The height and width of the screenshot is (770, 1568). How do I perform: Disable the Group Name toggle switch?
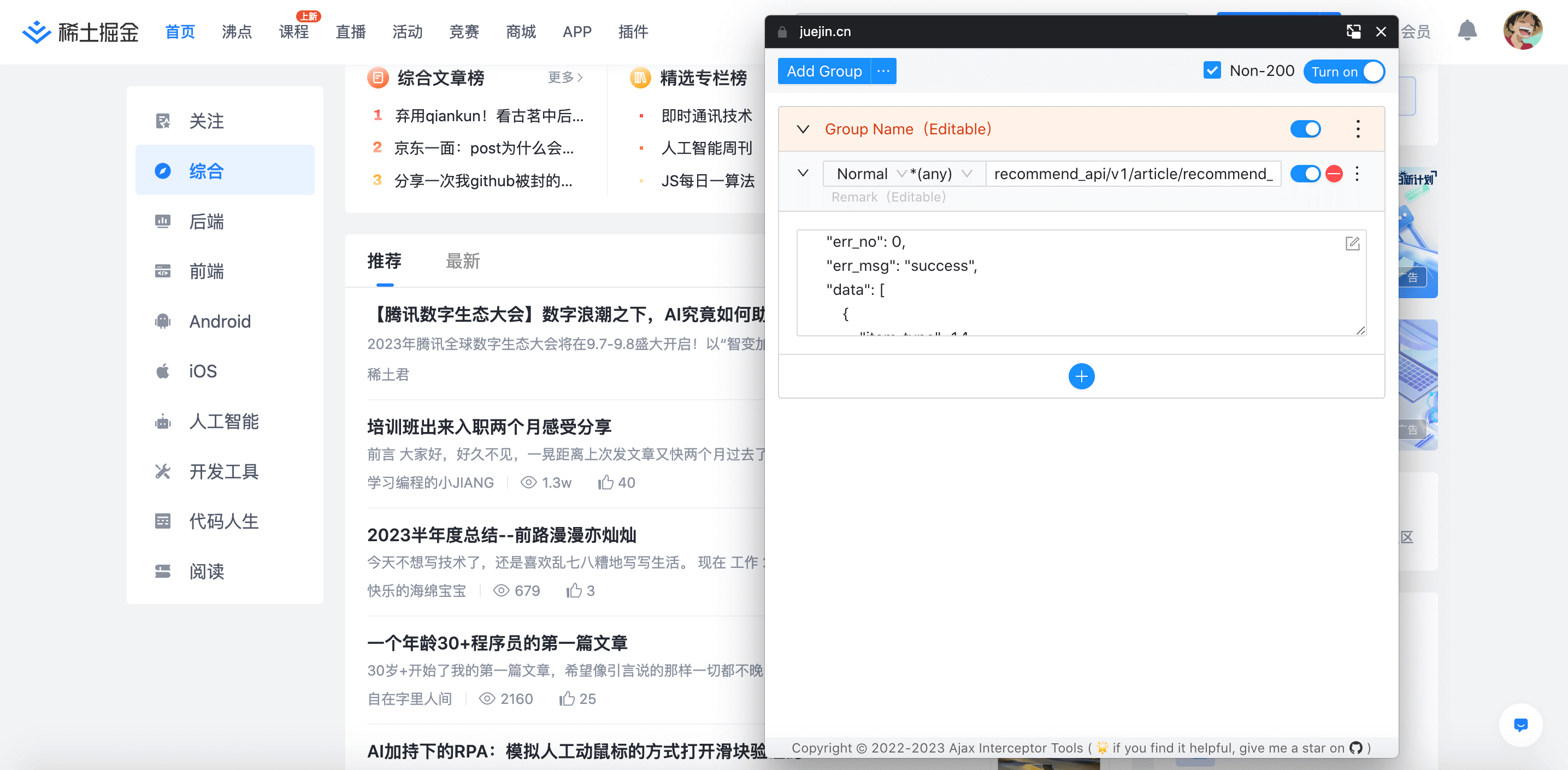click(1305, 129)
